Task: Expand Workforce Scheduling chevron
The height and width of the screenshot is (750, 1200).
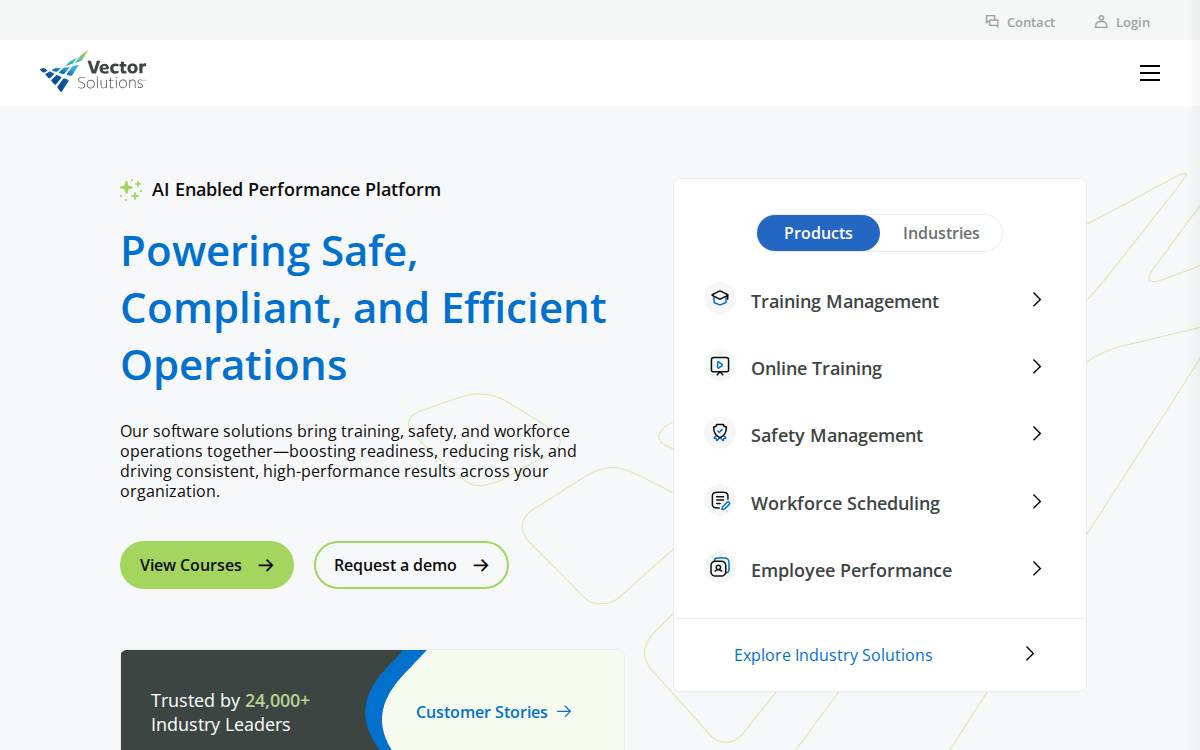Action: (1037, 502)
